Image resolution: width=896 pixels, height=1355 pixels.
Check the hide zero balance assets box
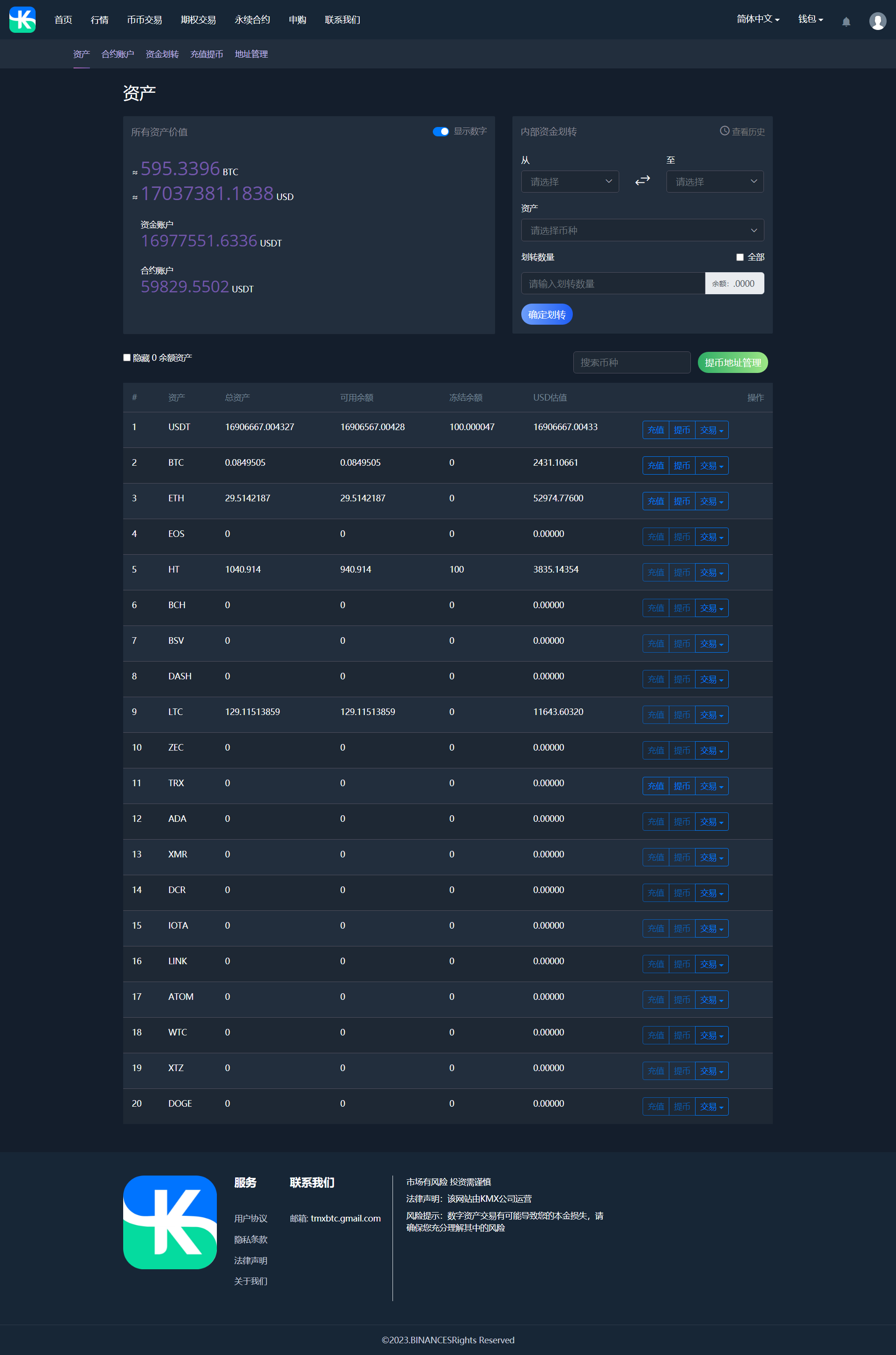click(127, 358)
